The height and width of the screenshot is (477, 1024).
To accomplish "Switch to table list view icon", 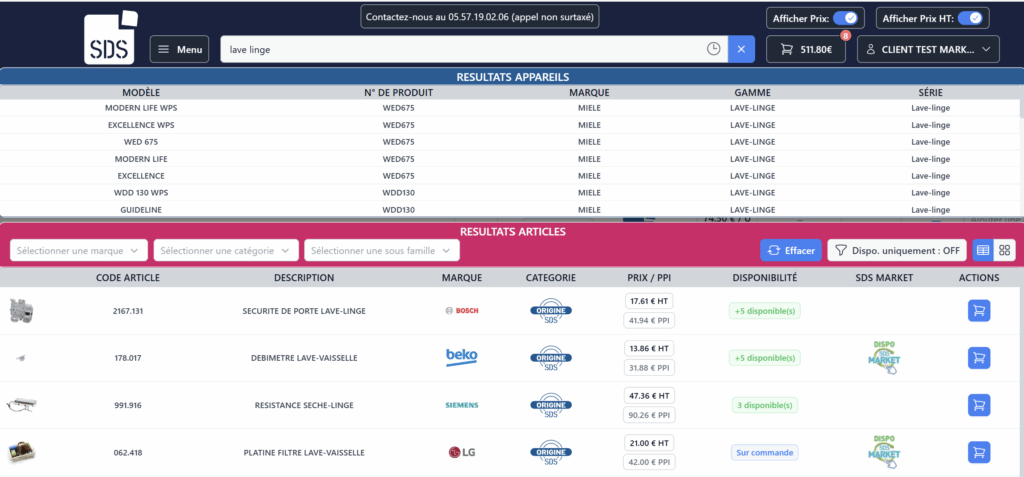I will pos(983,250).
